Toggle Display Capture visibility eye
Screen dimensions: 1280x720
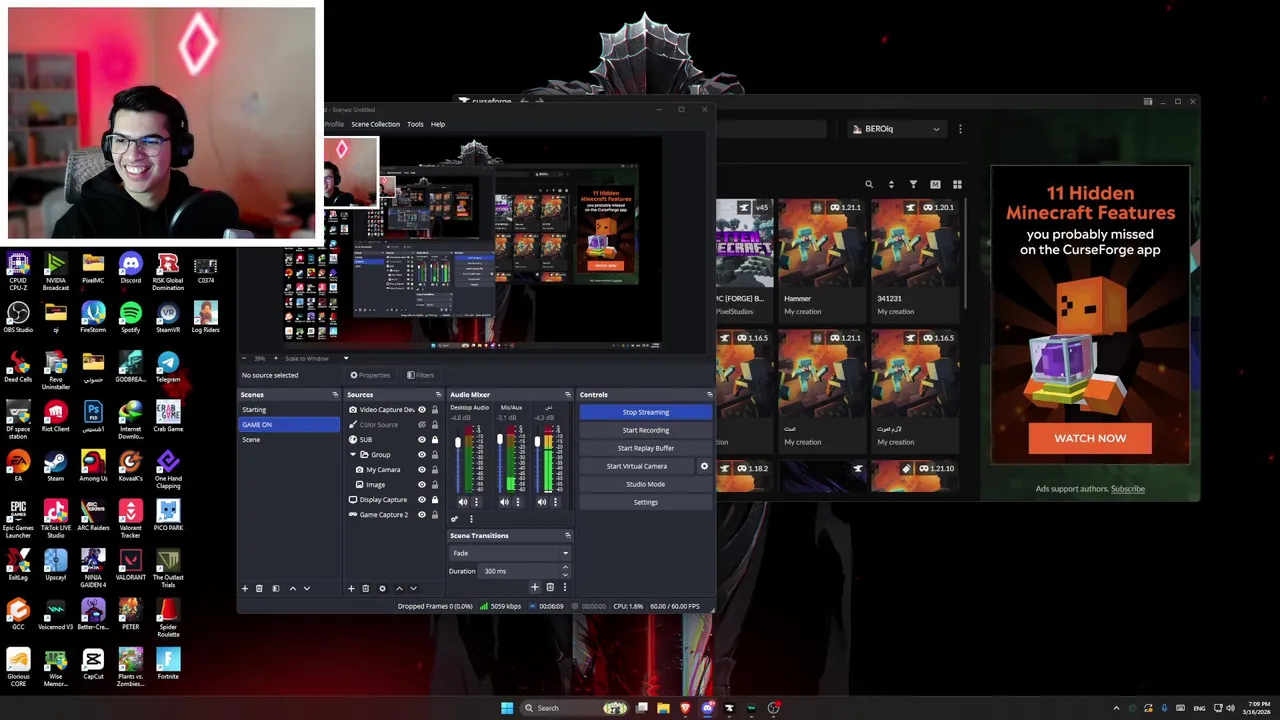422,500
